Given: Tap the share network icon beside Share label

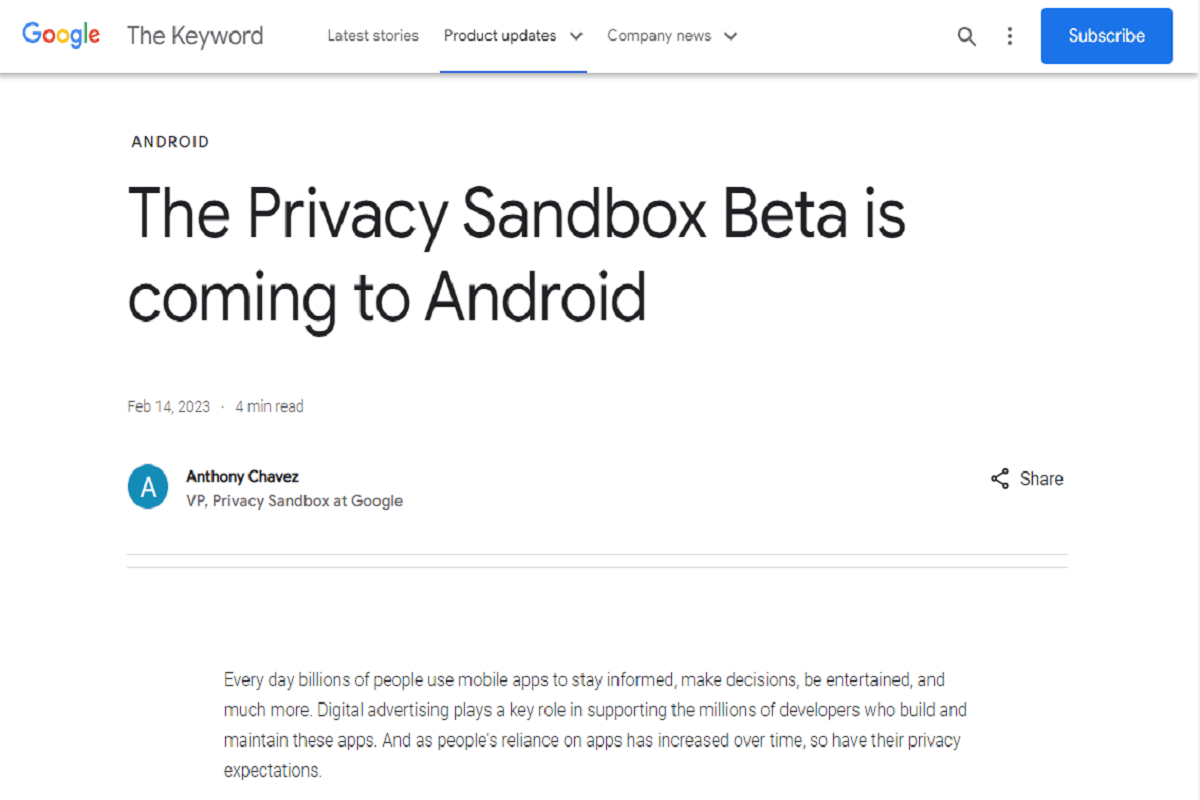Looking at the screenshot, I should pyautogui.click(x=999, y=478).
